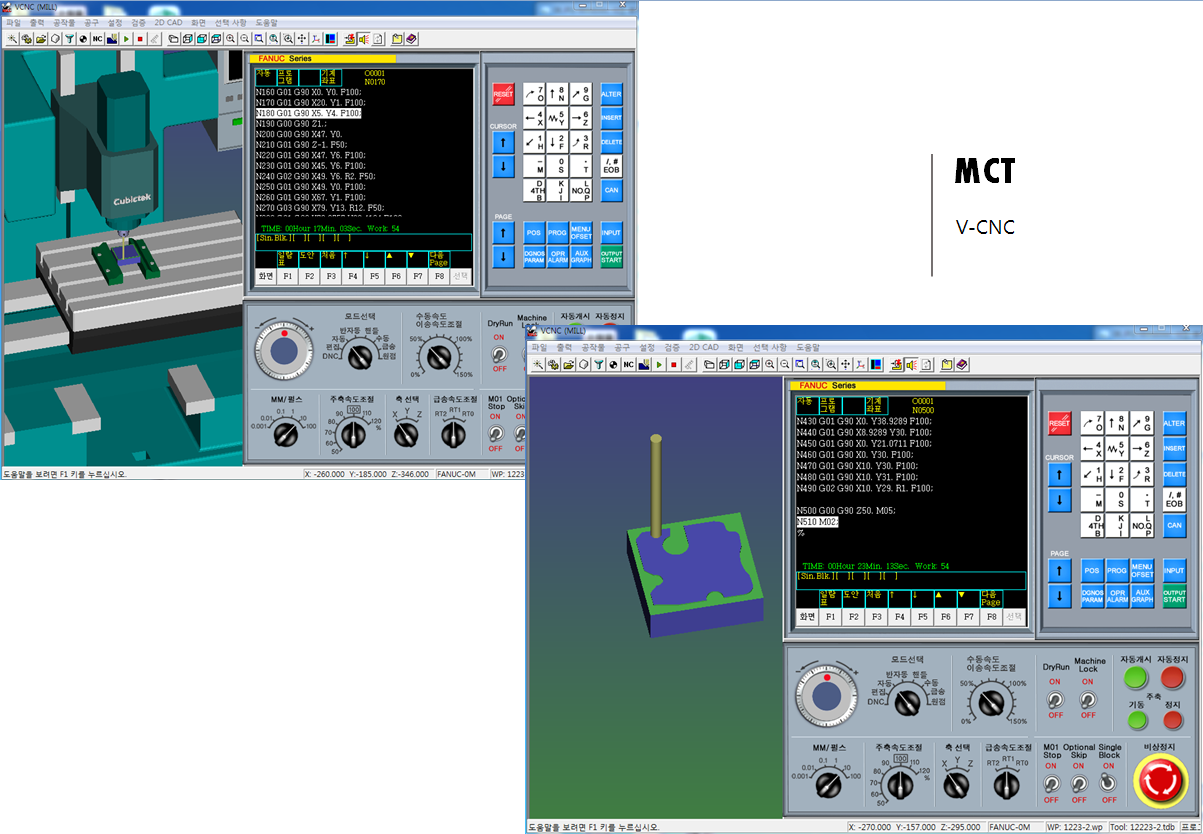Click the funnel-shaped icon in the back window toolbar
This screenshot has width=1203, height=834.
pyautogui.click(x=69, y=39)
